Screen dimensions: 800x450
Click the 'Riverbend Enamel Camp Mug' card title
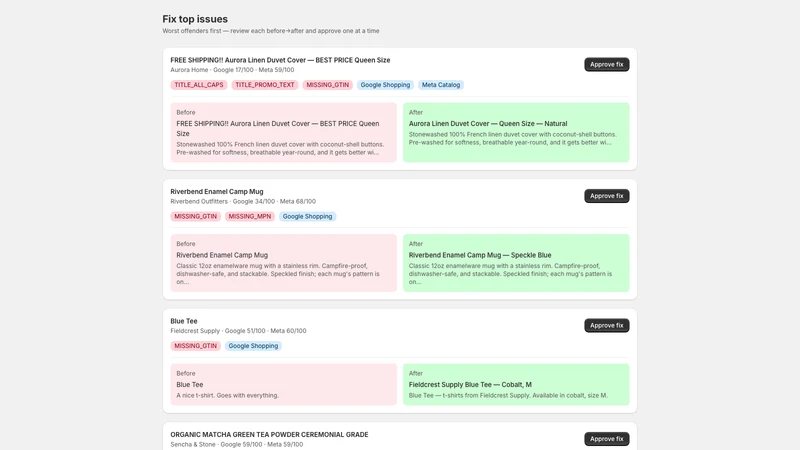point(217,192)
